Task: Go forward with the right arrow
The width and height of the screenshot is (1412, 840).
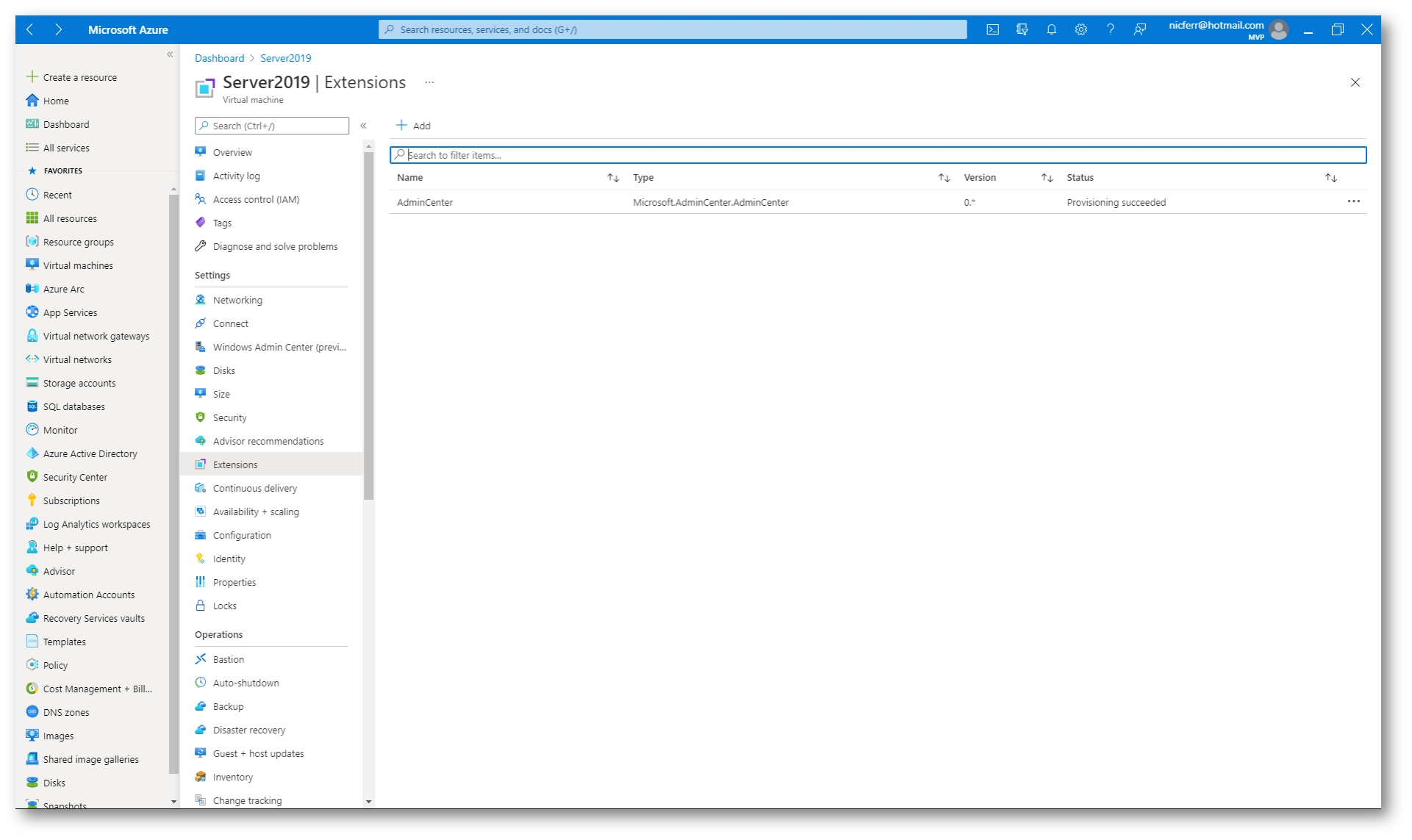Action: click(58, 29)
